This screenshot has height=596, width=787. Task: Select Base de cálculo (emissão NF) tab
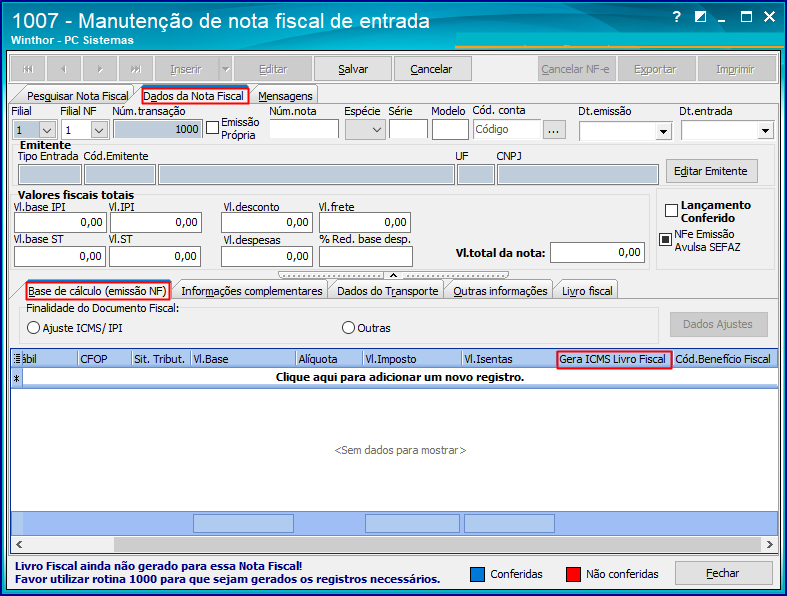coord(97,291)
